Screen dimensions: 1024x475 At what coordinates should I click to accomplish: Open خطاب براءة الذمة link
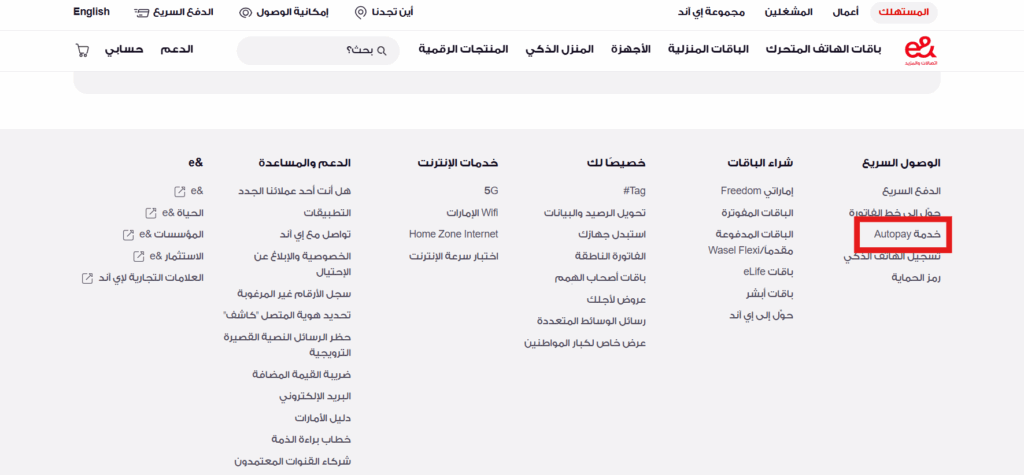pos(312,440)
